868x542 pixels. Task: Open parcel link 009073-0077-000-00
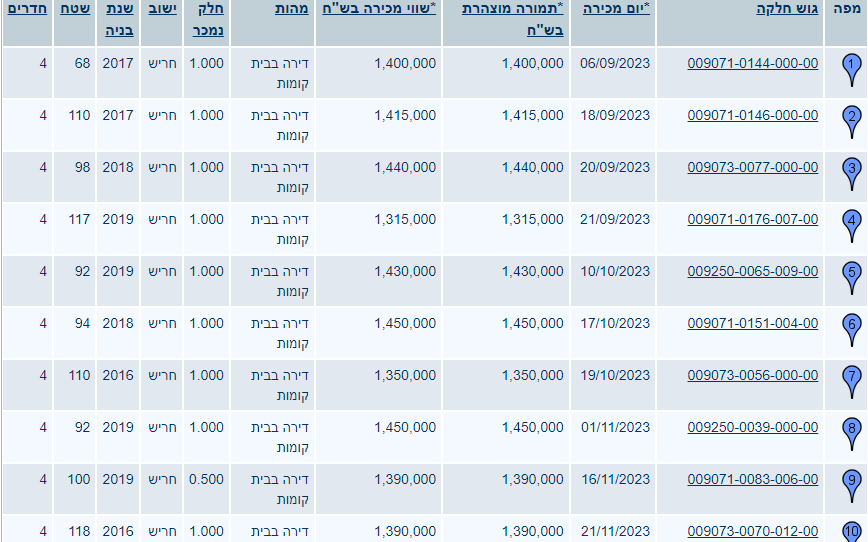click(752, 167)
